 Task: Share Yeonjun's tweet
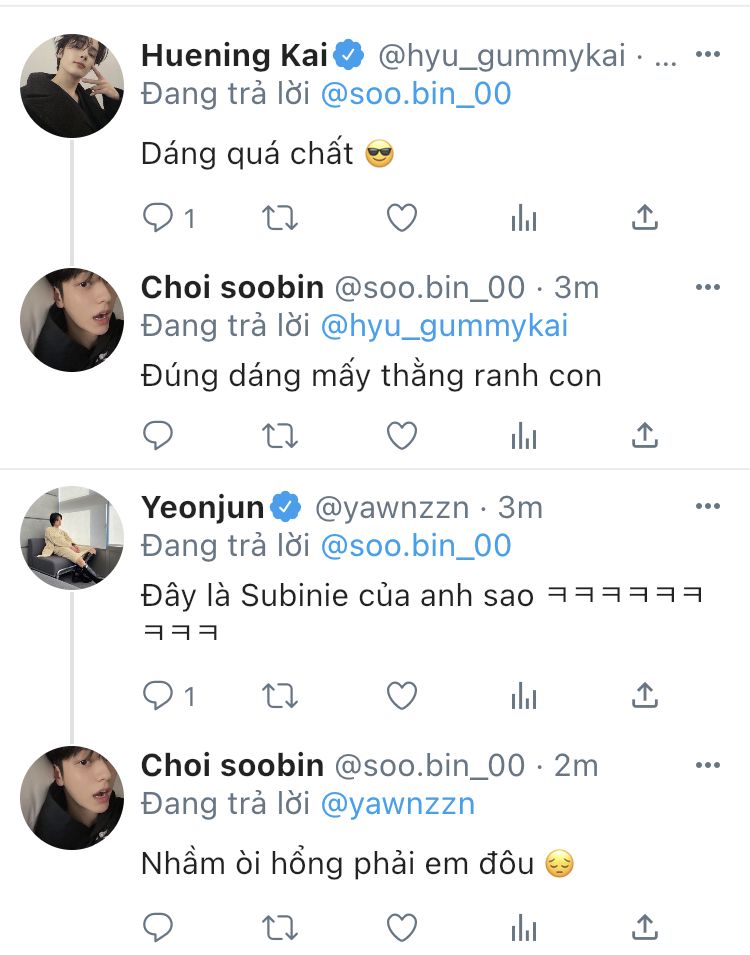tap(645, 694)
